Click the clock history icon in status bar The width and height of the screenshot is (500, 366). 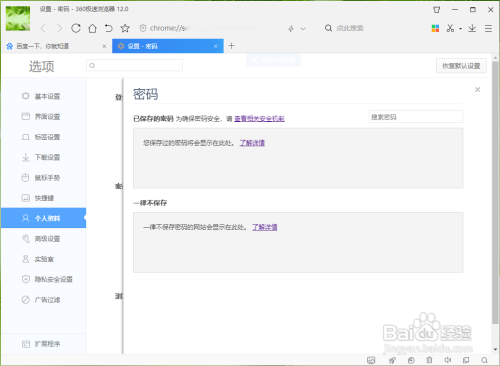411,360
